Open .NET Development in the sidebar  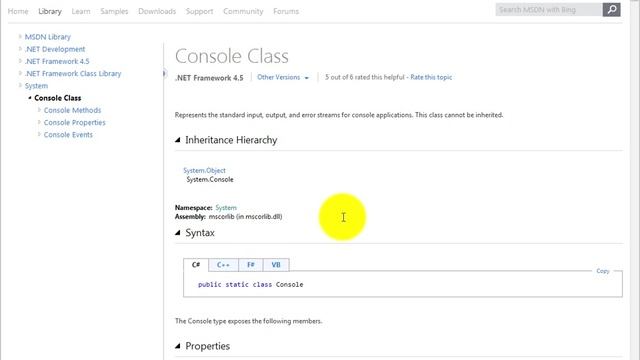(x=55, y=49)
